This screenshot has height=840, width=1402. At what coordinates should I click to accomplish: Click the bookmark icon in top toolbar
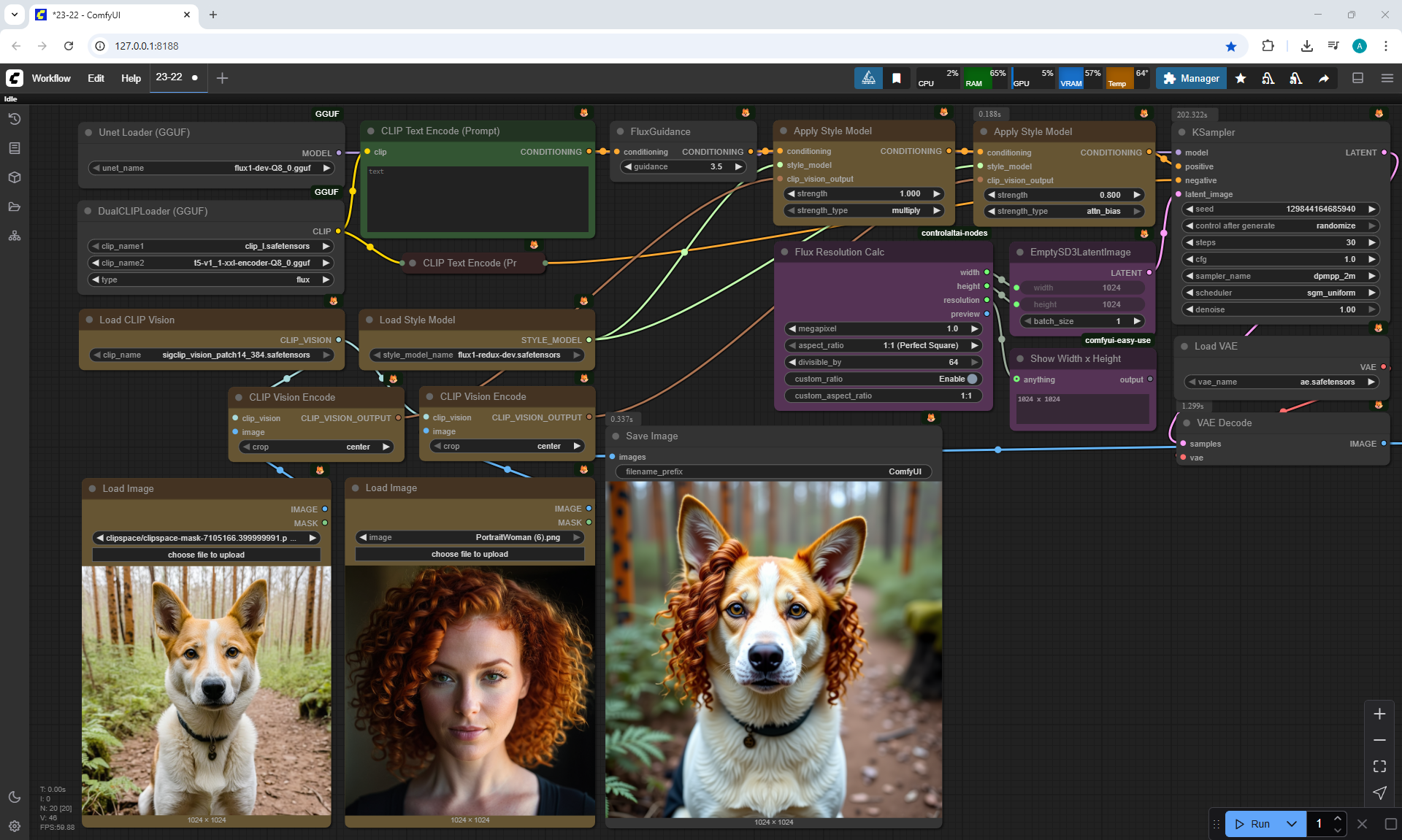[x=897, y=78]
